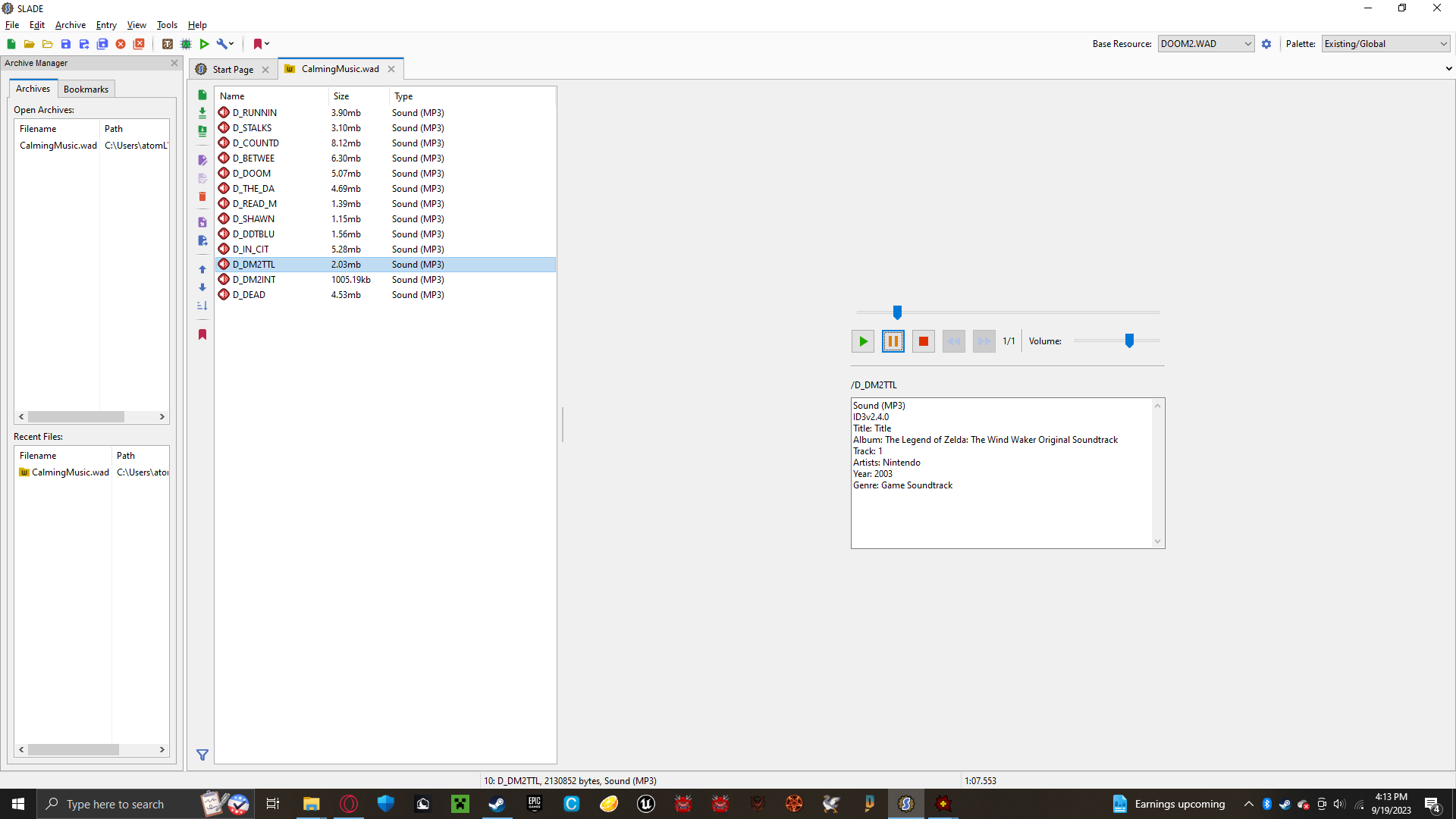Open the View menu
This screenshot has width=1456, height=819.
pos(136,25)
